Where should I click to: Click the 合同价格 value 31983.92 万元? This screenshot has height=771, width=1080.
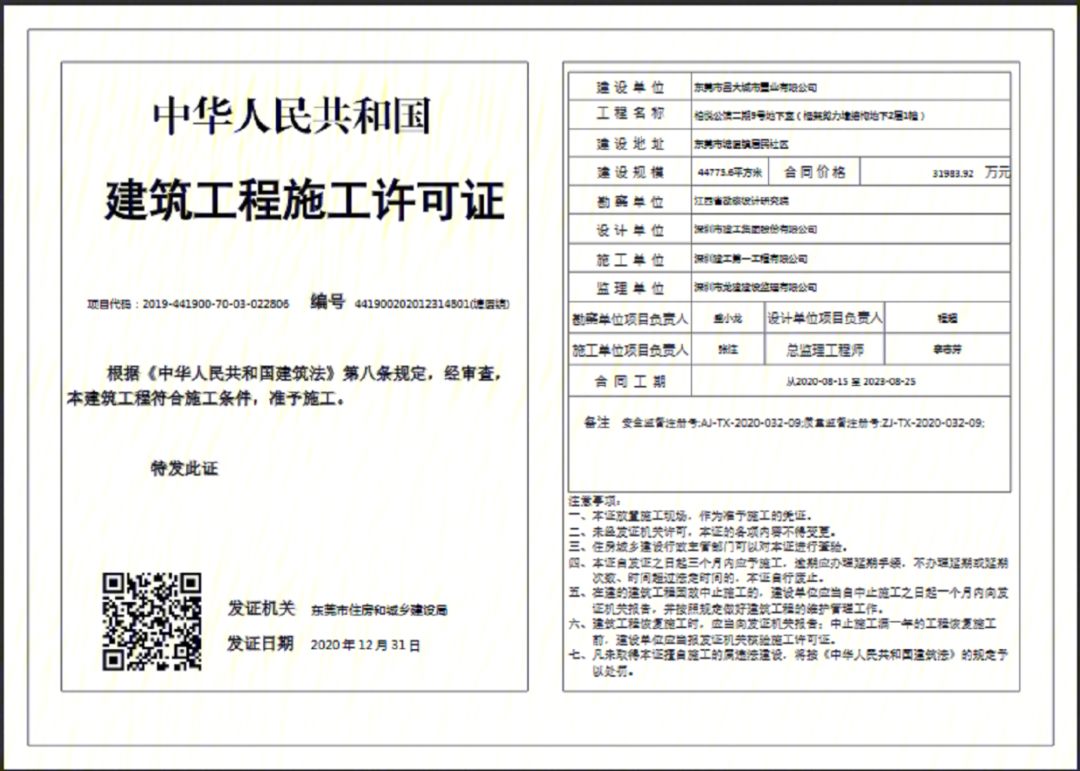(x=970, y=173)
